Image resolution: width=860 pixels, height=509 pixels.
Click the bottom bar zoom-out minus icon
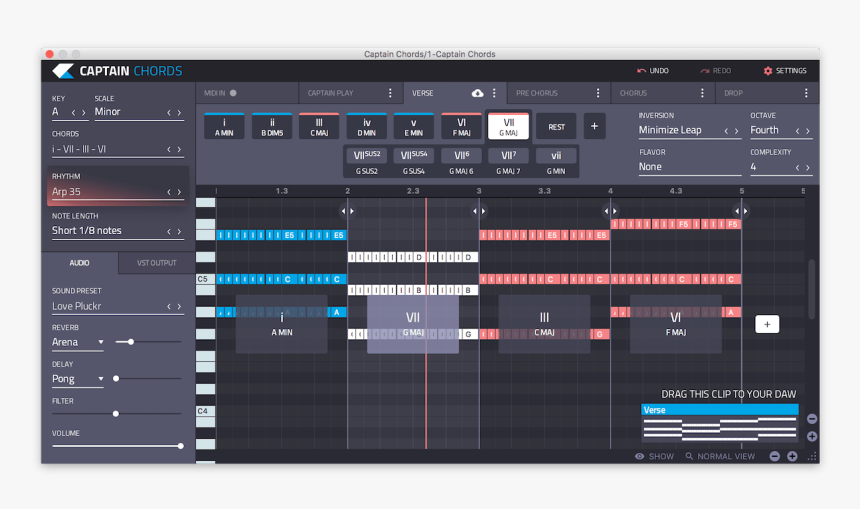[x=774, y=456]
